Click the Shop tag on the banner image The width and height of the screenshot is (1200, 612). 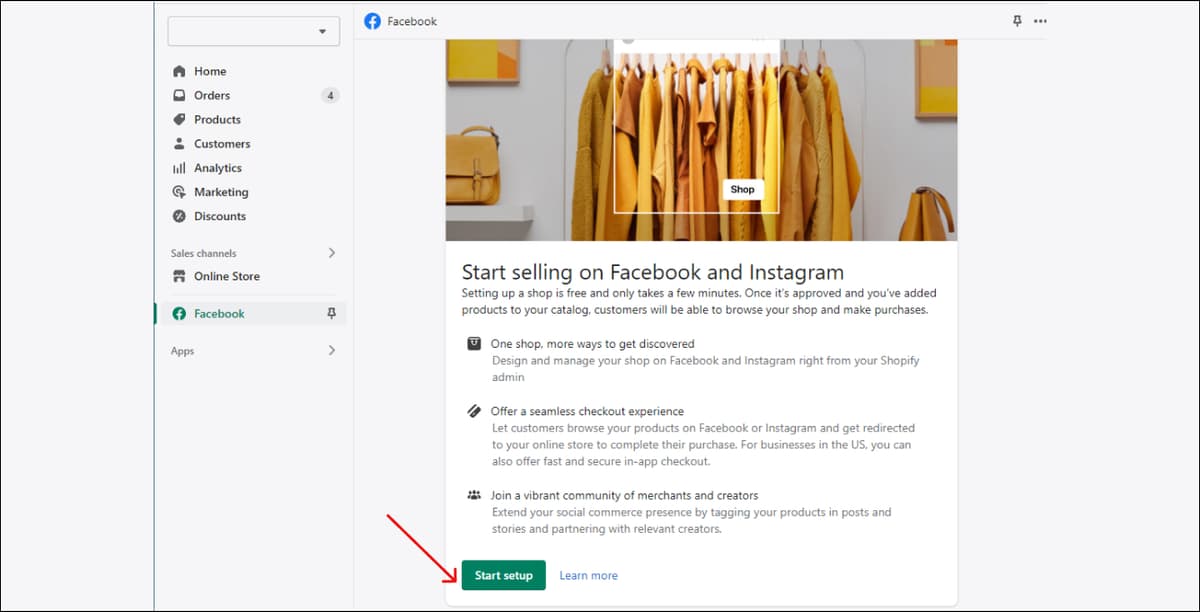[742, 189]
